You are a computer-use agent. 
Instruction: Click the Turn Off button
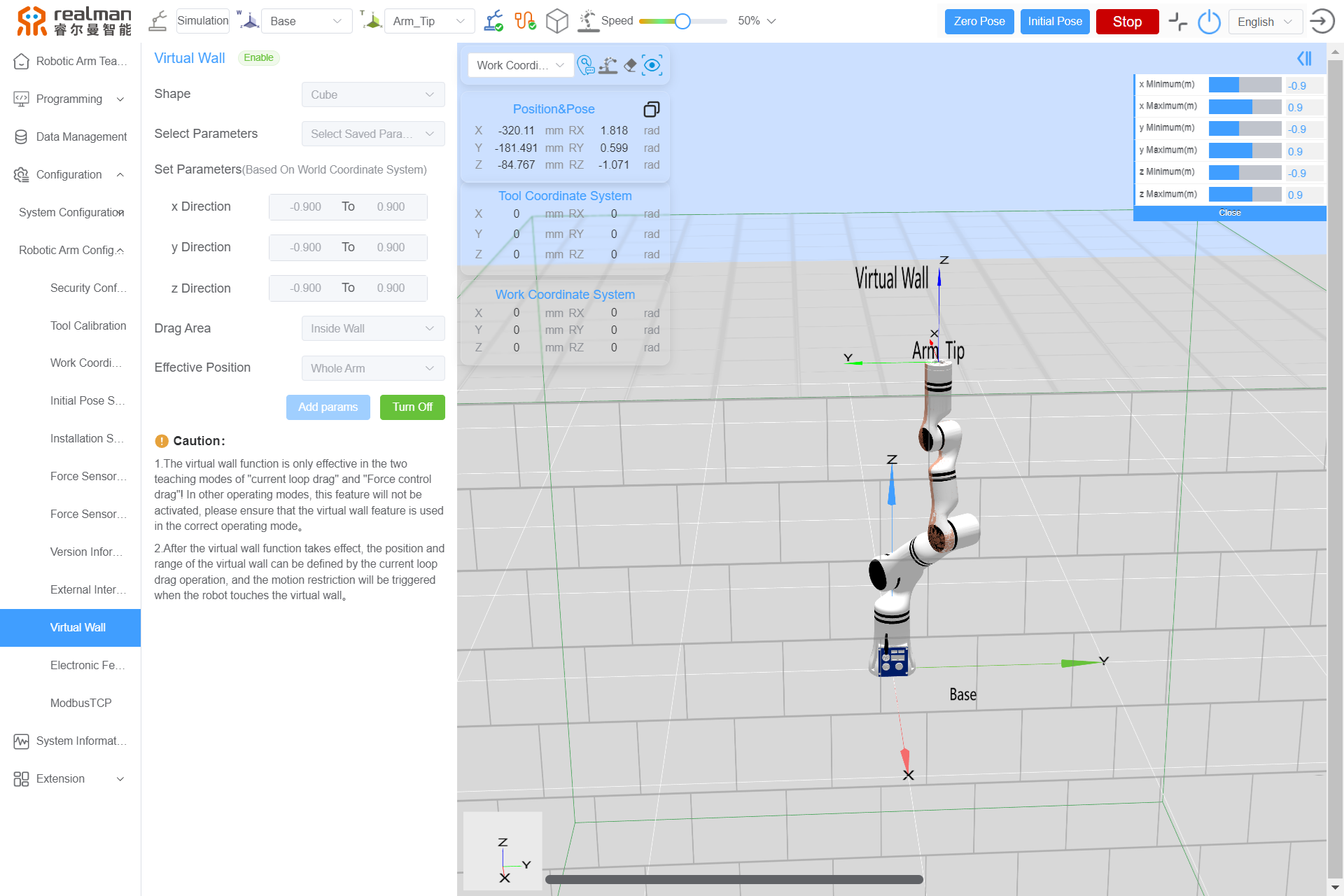pos(411,407)
